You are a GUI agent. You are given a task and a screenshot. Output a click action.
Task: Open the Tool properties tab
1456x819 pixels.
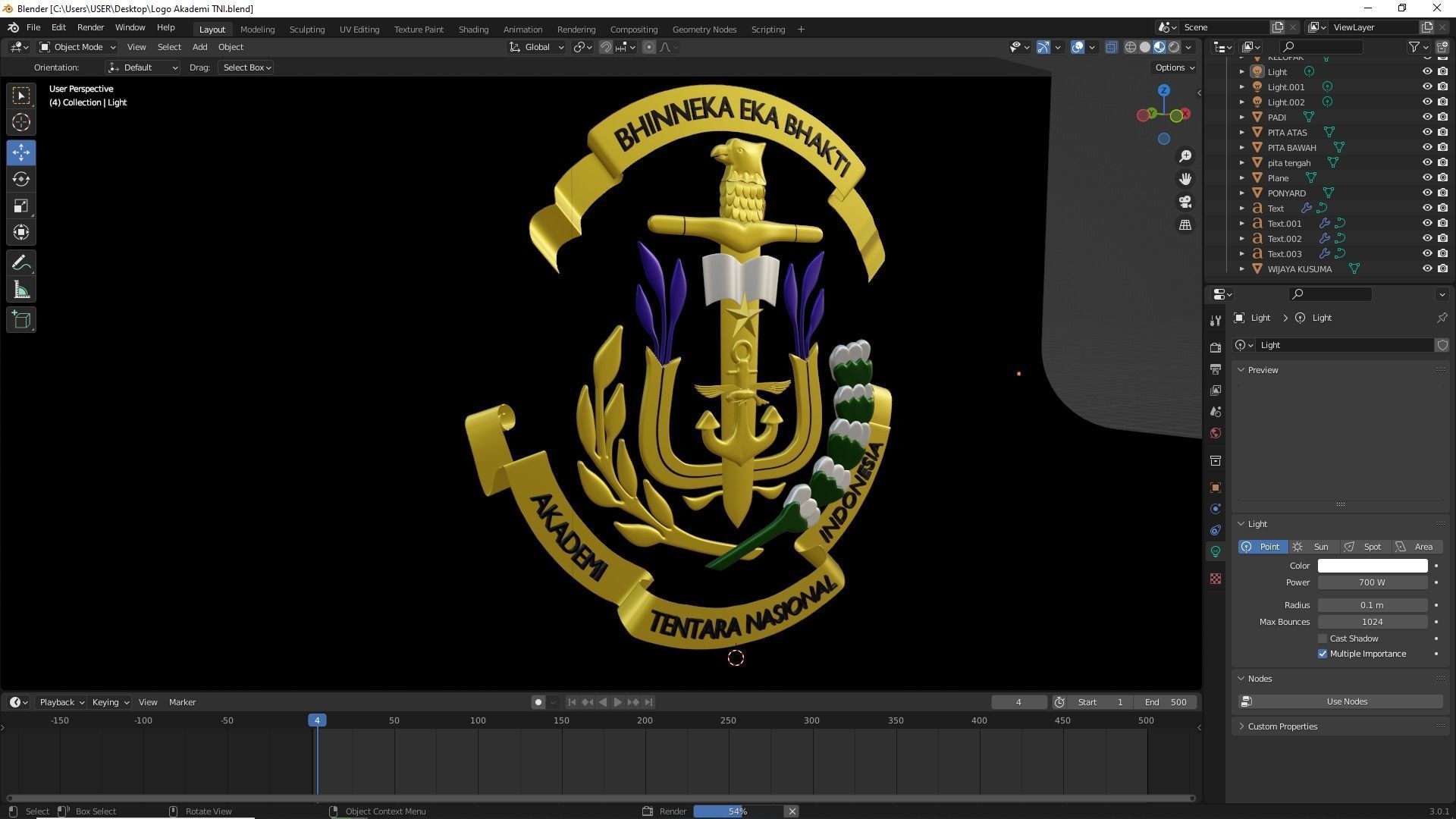pyautogui.click(x=1216, y=321)
